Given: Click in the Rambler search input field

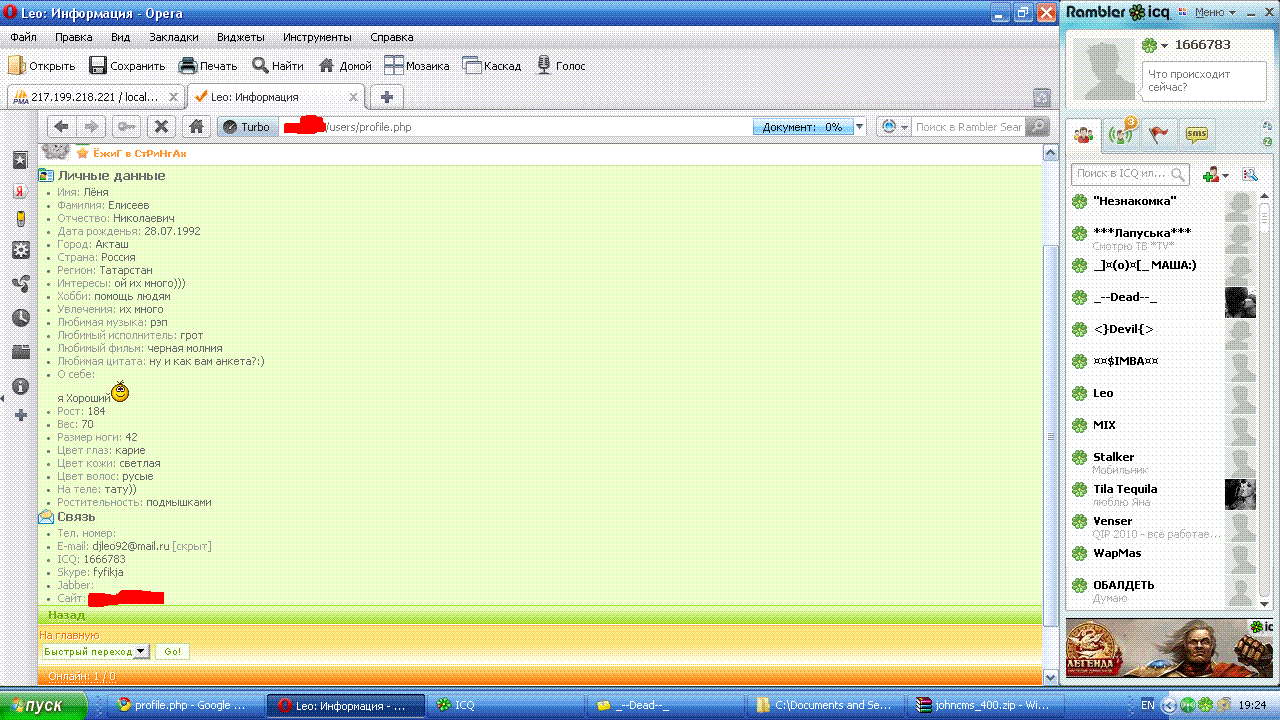Looking at the screenshot, I should click(968, 127).
